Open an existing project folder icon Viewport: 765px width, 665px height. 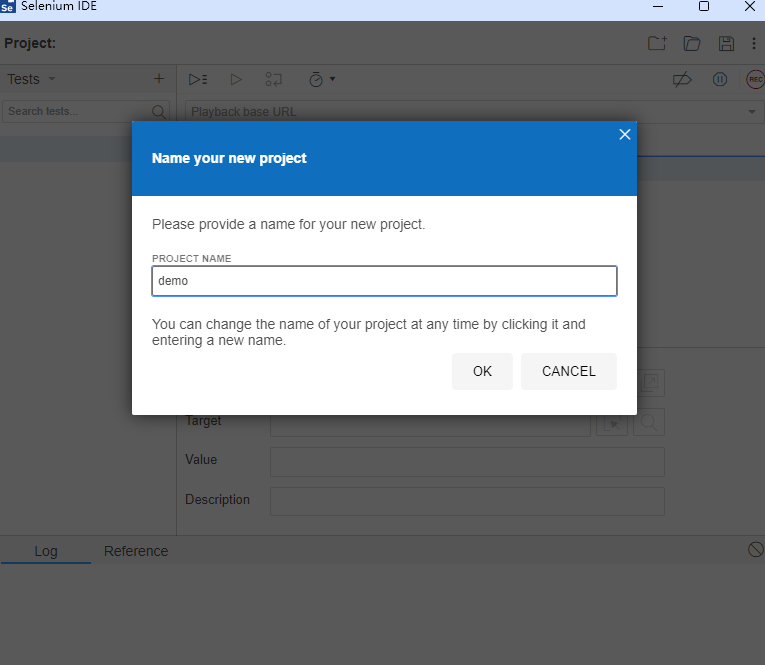click(x=692, y=43)
